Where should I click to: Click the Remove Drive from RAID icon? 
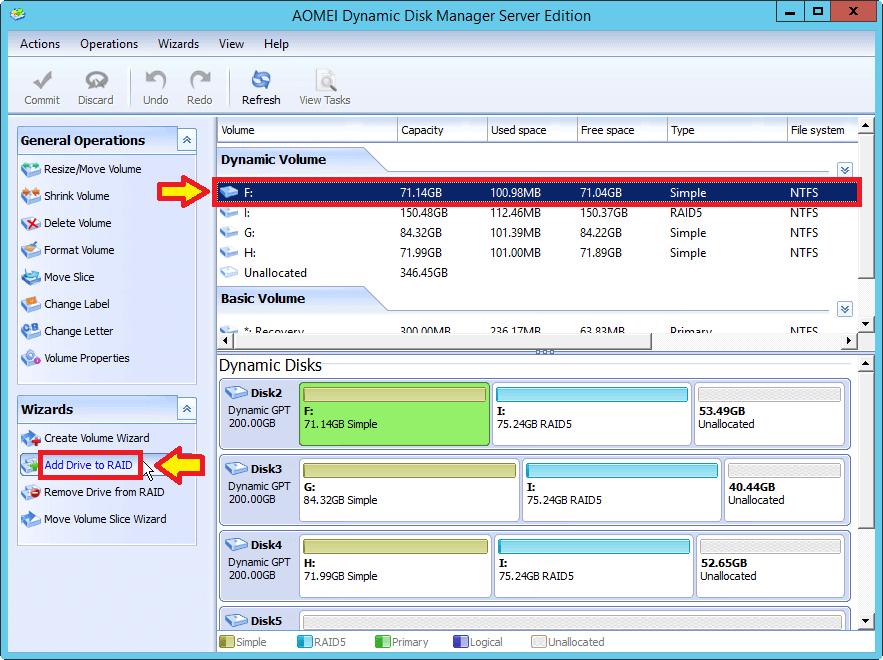tap(31, 492)
